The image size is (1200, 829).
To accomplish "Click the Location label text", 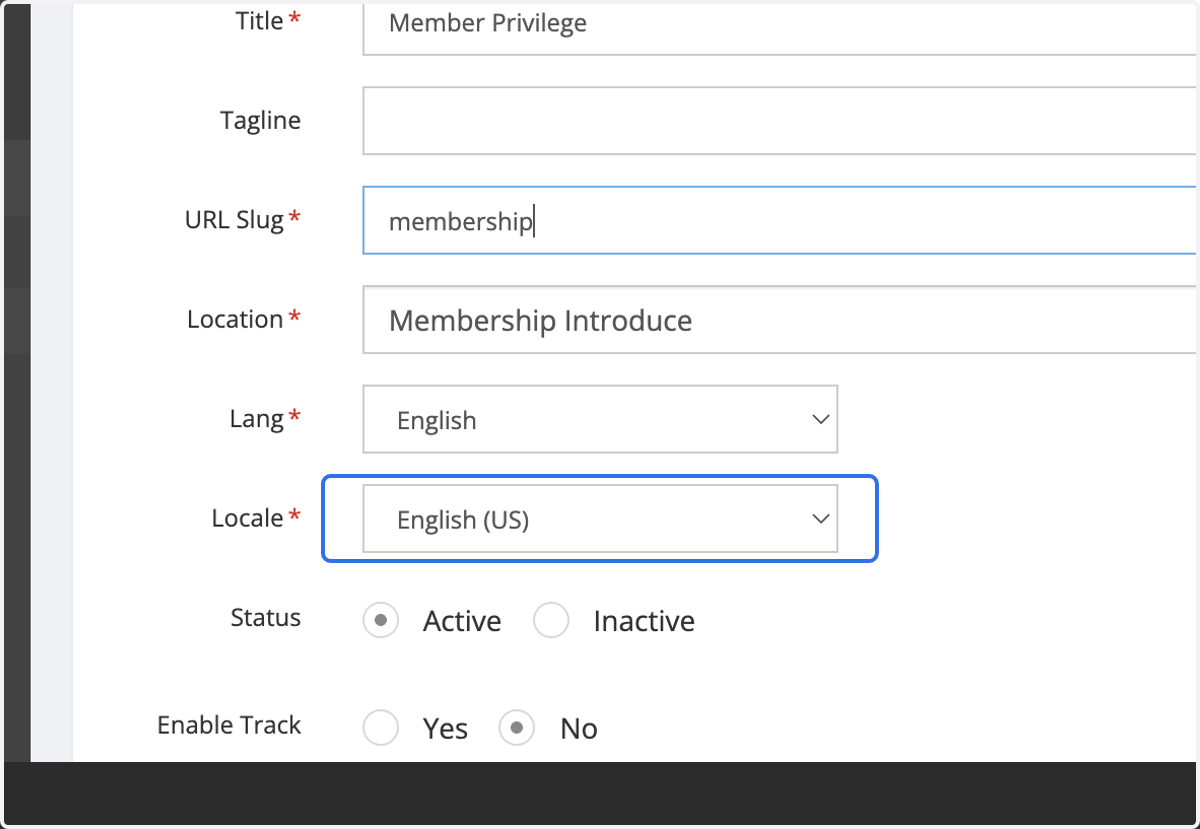I will pyautogui.click(x=235, y=319).
